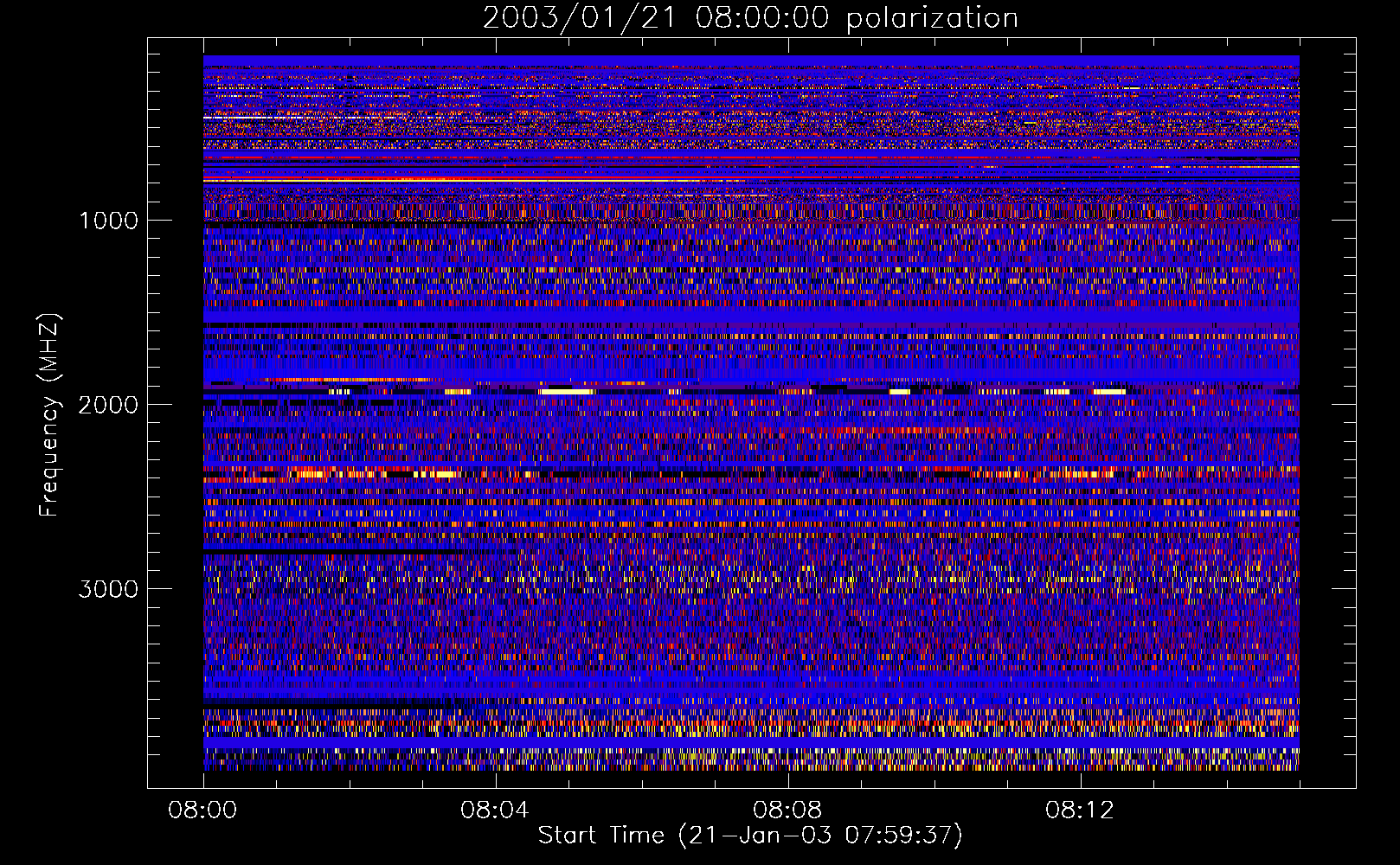Click the "1000" frequency tick label
Screen dimensions: 1400x865
108,221
